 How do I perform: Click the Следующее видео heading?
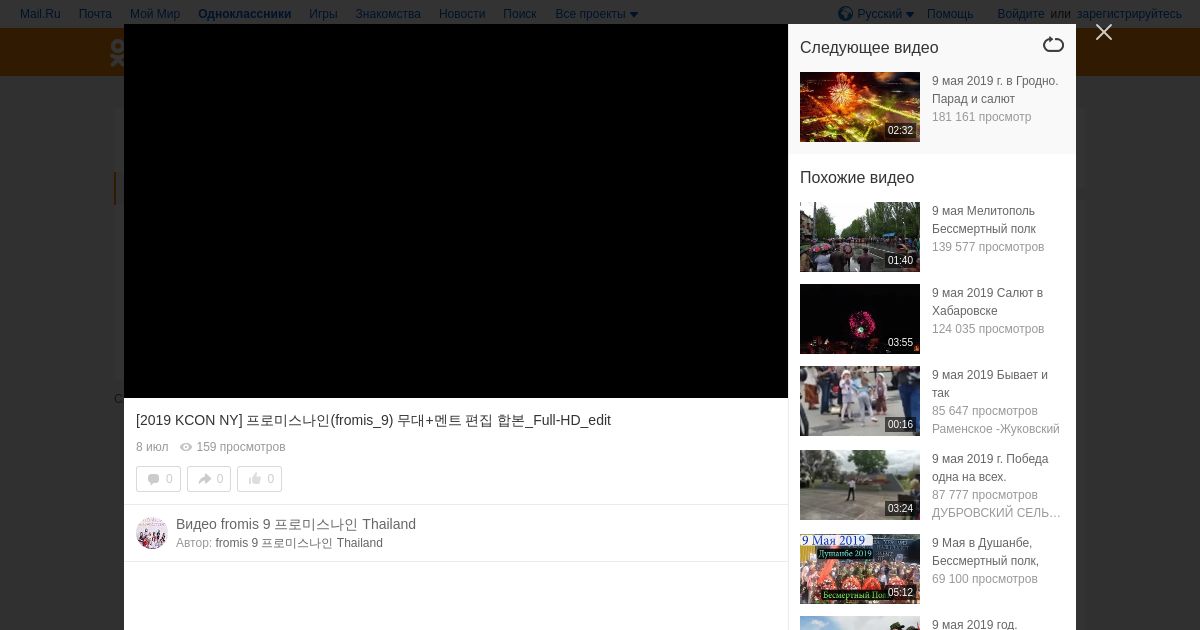tap(869, 48)
